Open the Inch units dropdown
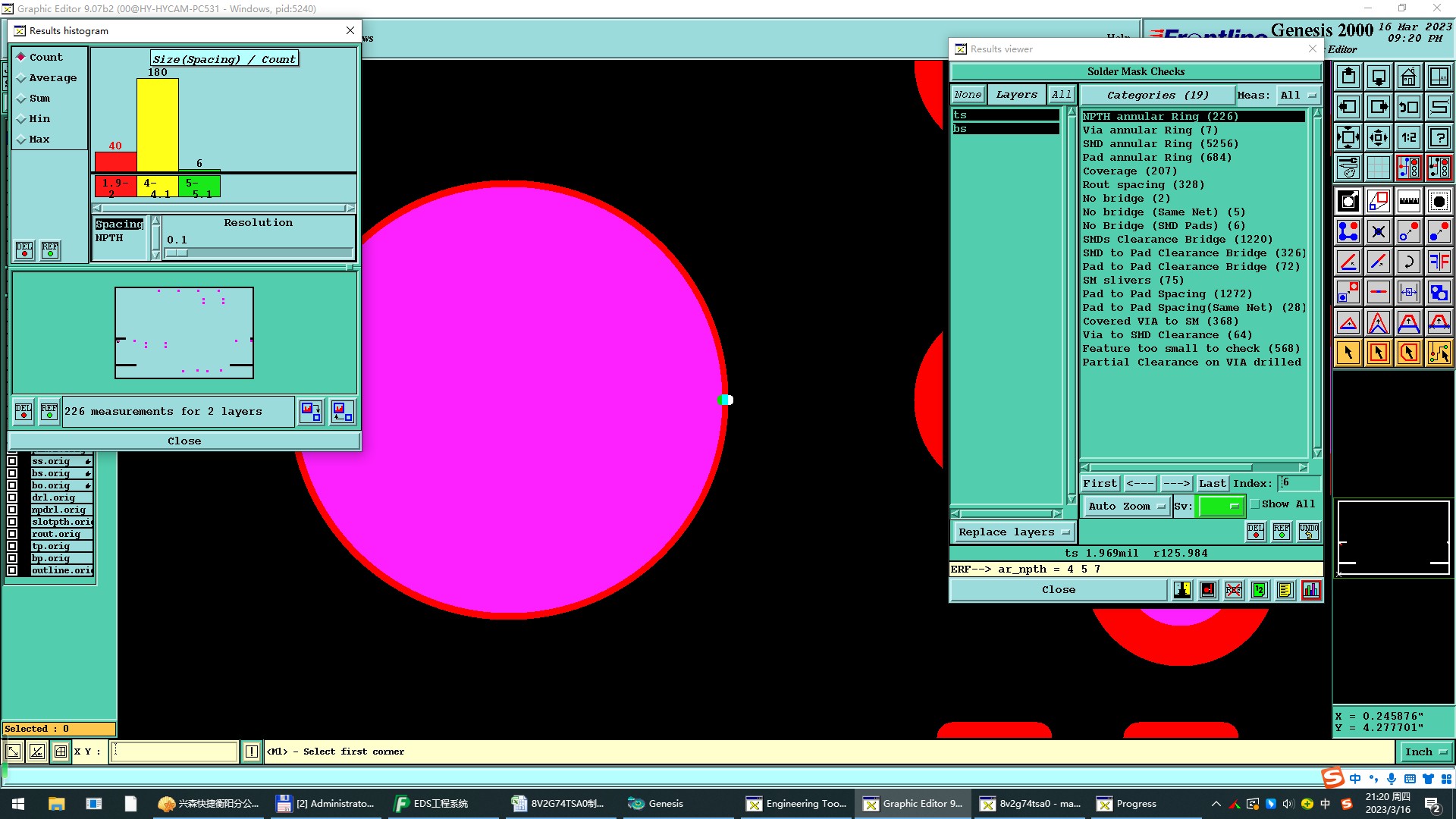This screenshot has height=819, width=1456. pos(1425,752)
